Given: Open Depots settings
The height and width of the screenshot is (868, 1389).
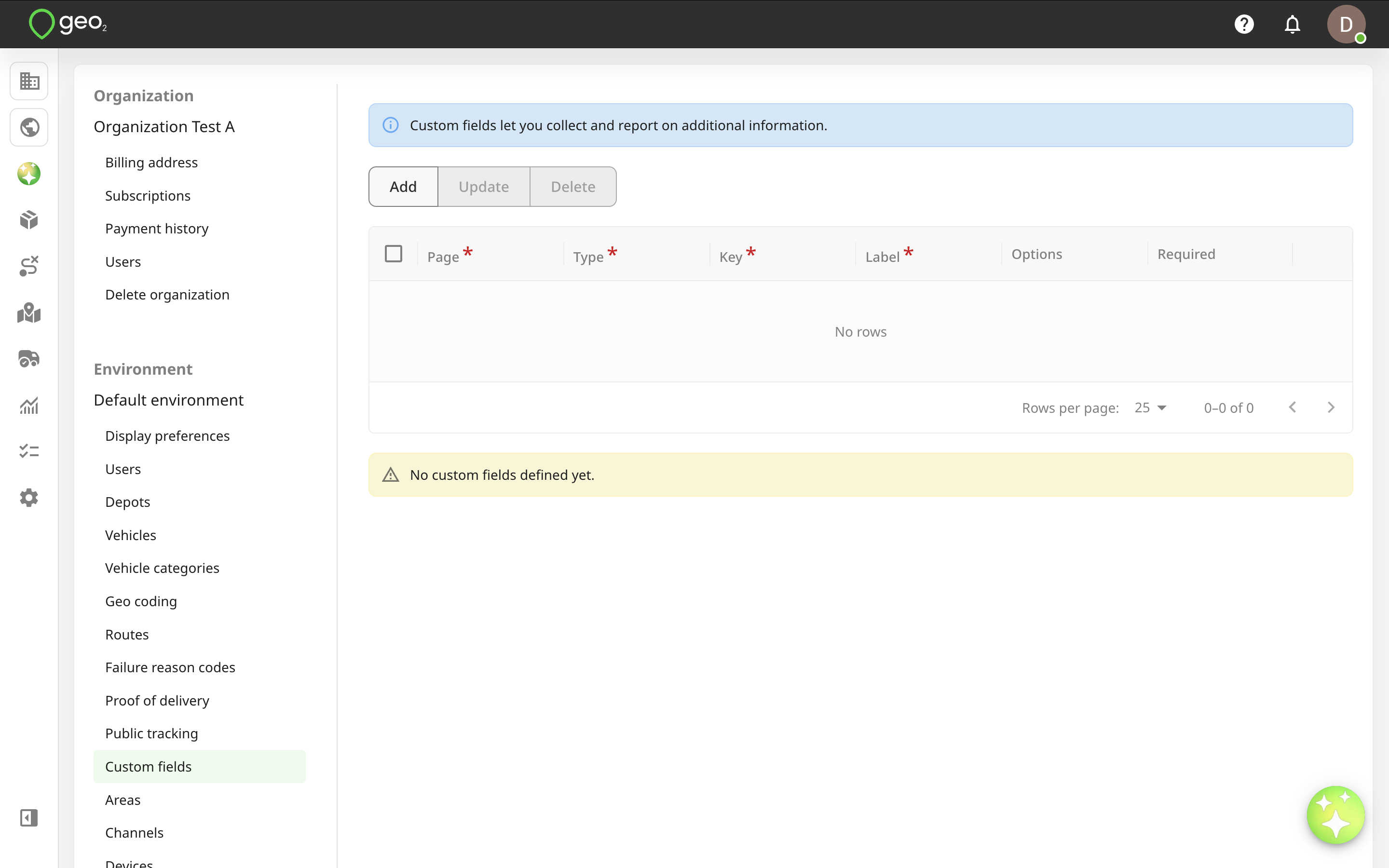Looking at the screenshot, I should pyautogui.click(x=127, y=502).
